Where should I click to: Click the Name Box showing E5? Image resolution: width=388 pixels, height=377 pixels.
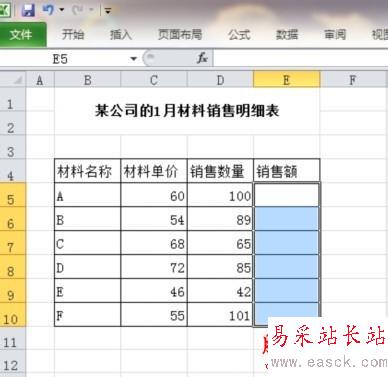(65, 59)
